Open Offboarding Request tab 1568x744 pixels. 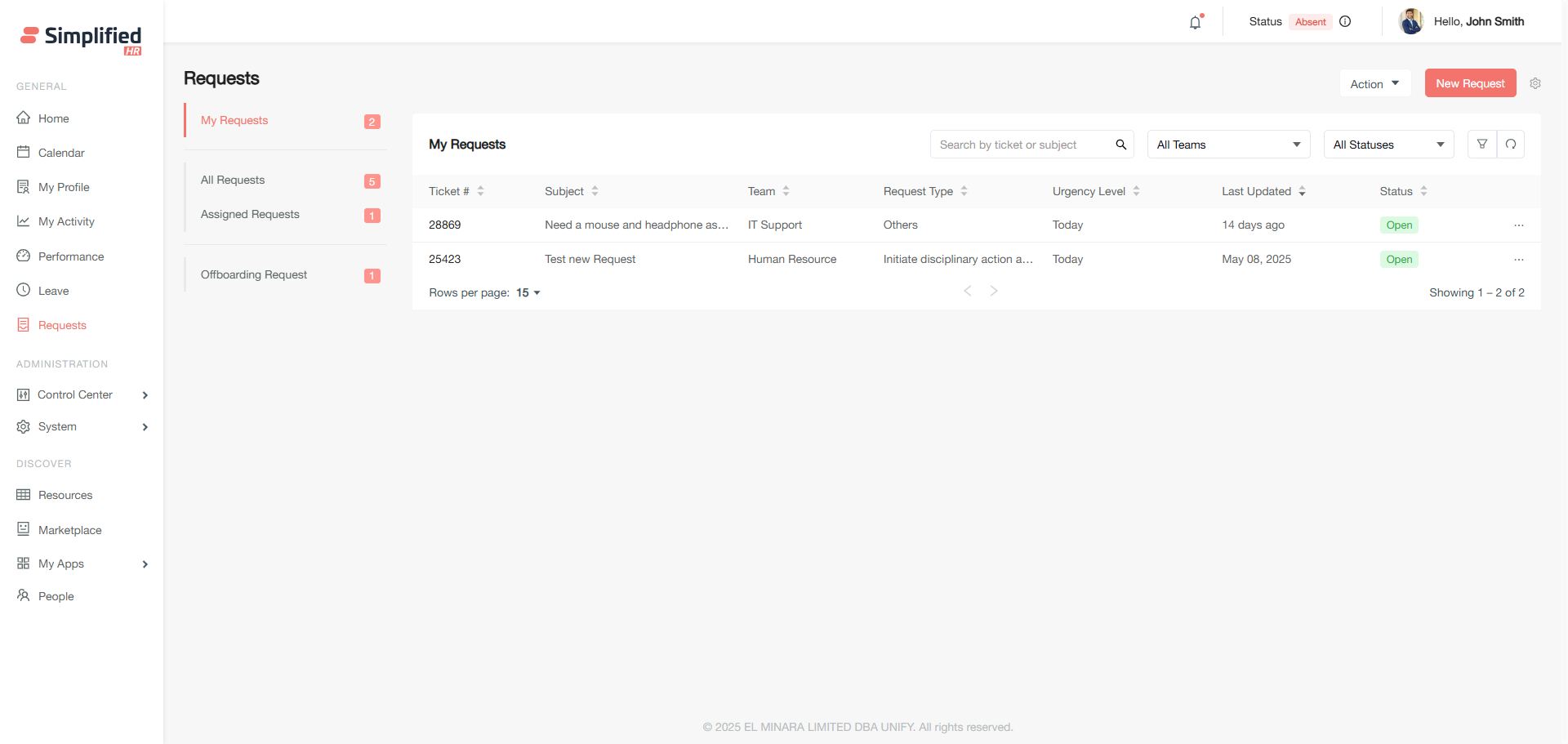pos(254,274)
